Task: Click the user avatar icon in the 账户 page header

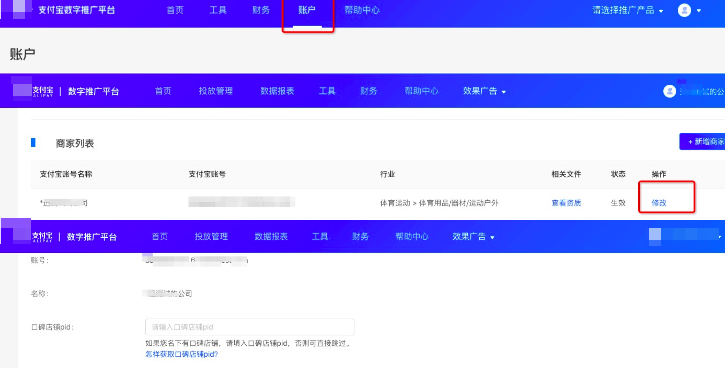Action: click(x=684, y=10)
